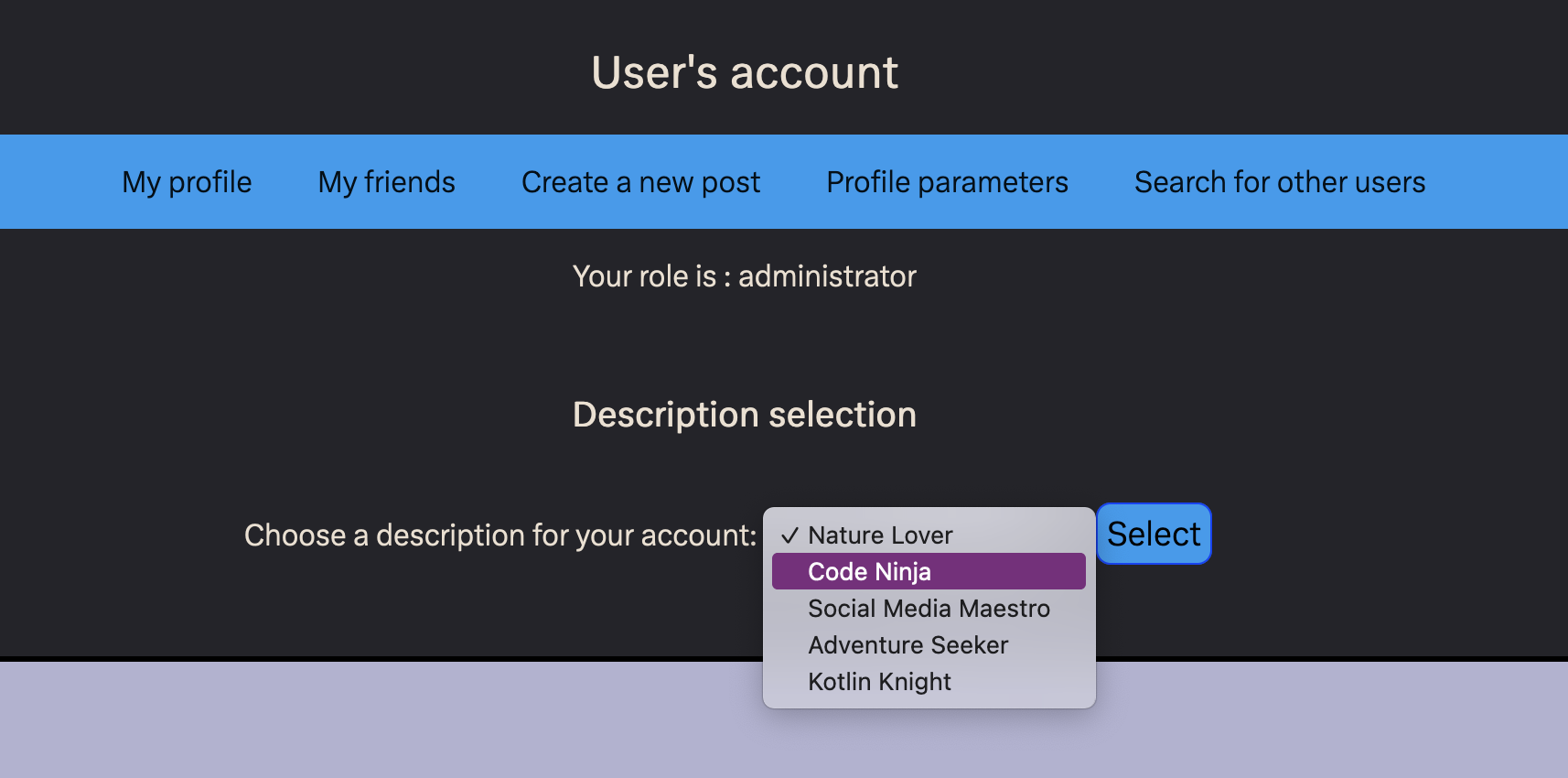This screenshot has width=1568, height=778.
Task: Click the Description selection heading
Action: 744,415
